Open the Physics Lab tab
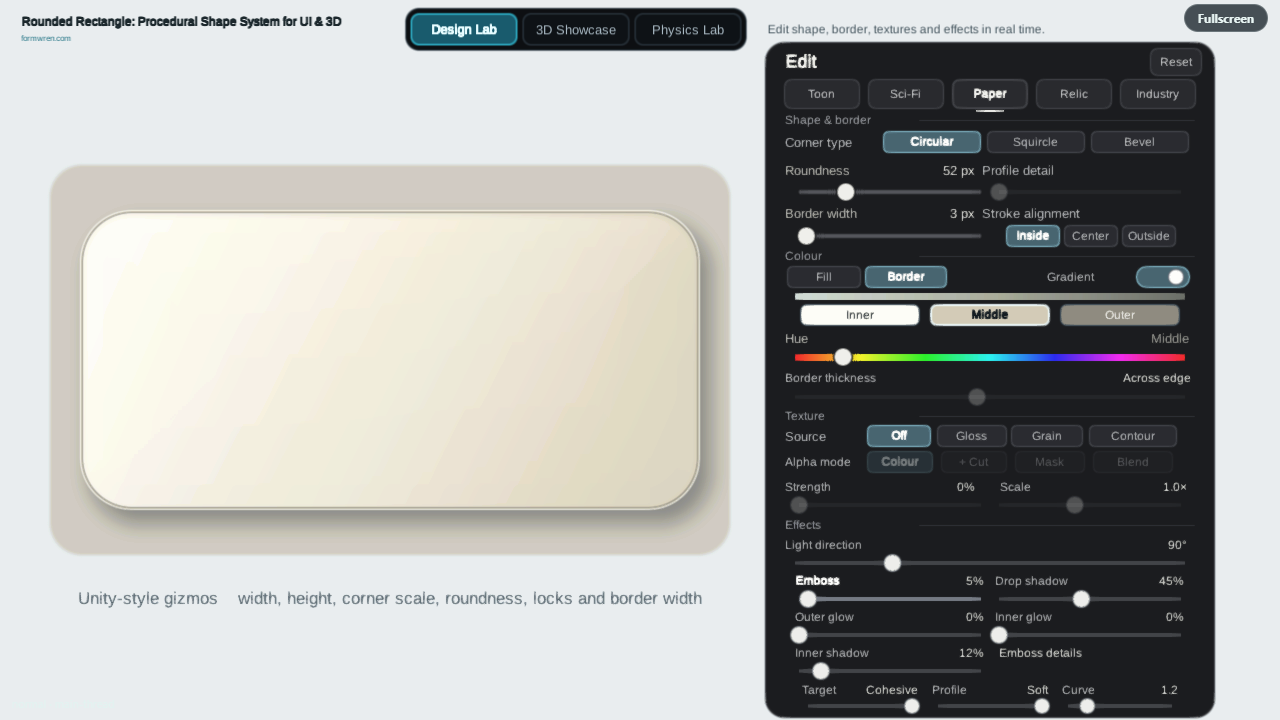 pos(688,30)
